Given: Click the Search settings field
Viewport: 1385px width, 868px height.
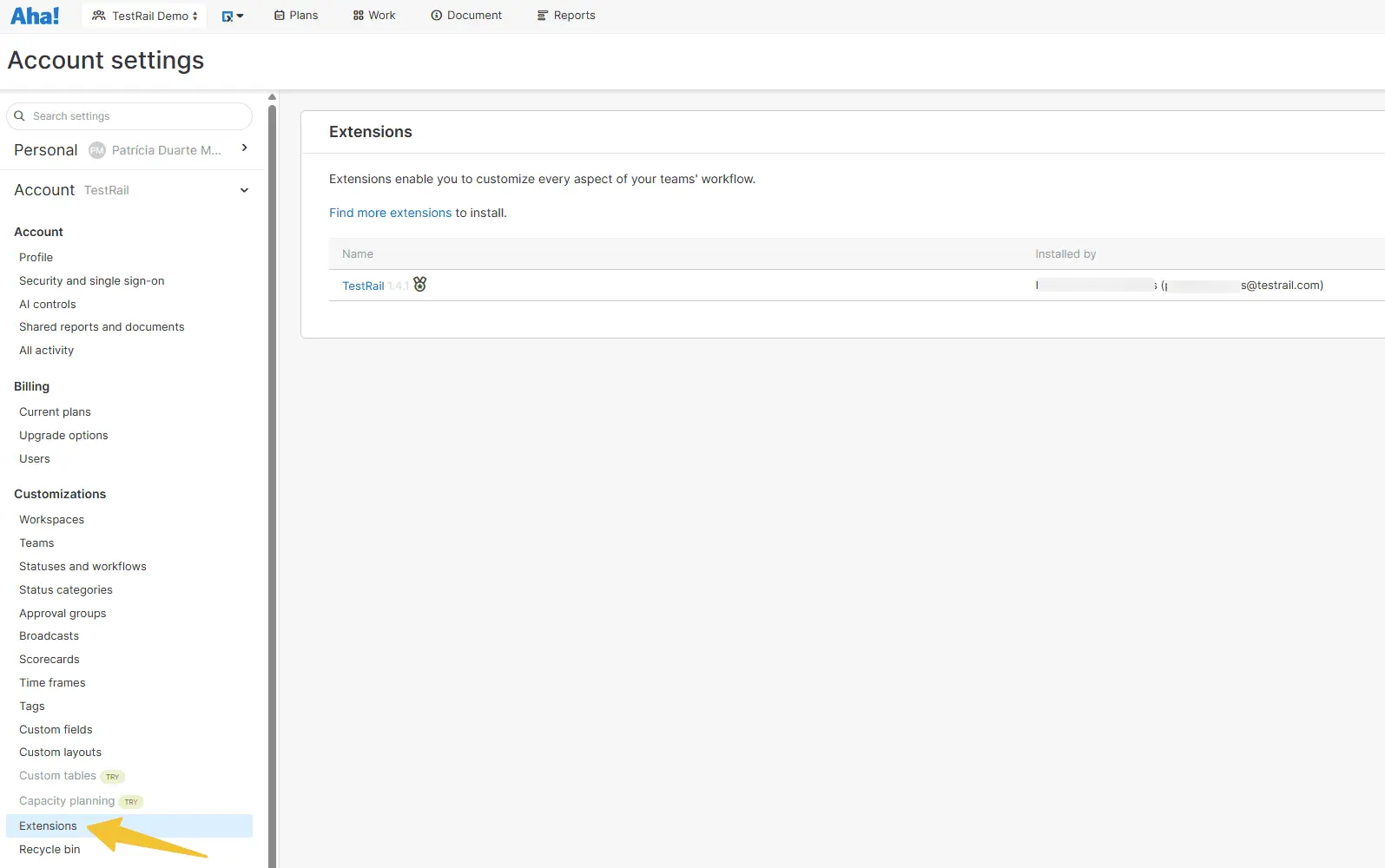Looking at the screenshot, I should tap(129, 116).
